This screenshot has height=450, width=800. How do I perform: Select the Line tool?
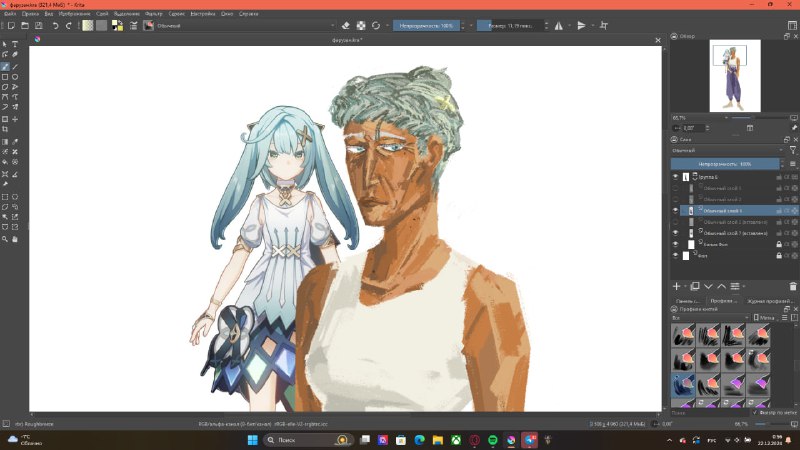(15, 67)
